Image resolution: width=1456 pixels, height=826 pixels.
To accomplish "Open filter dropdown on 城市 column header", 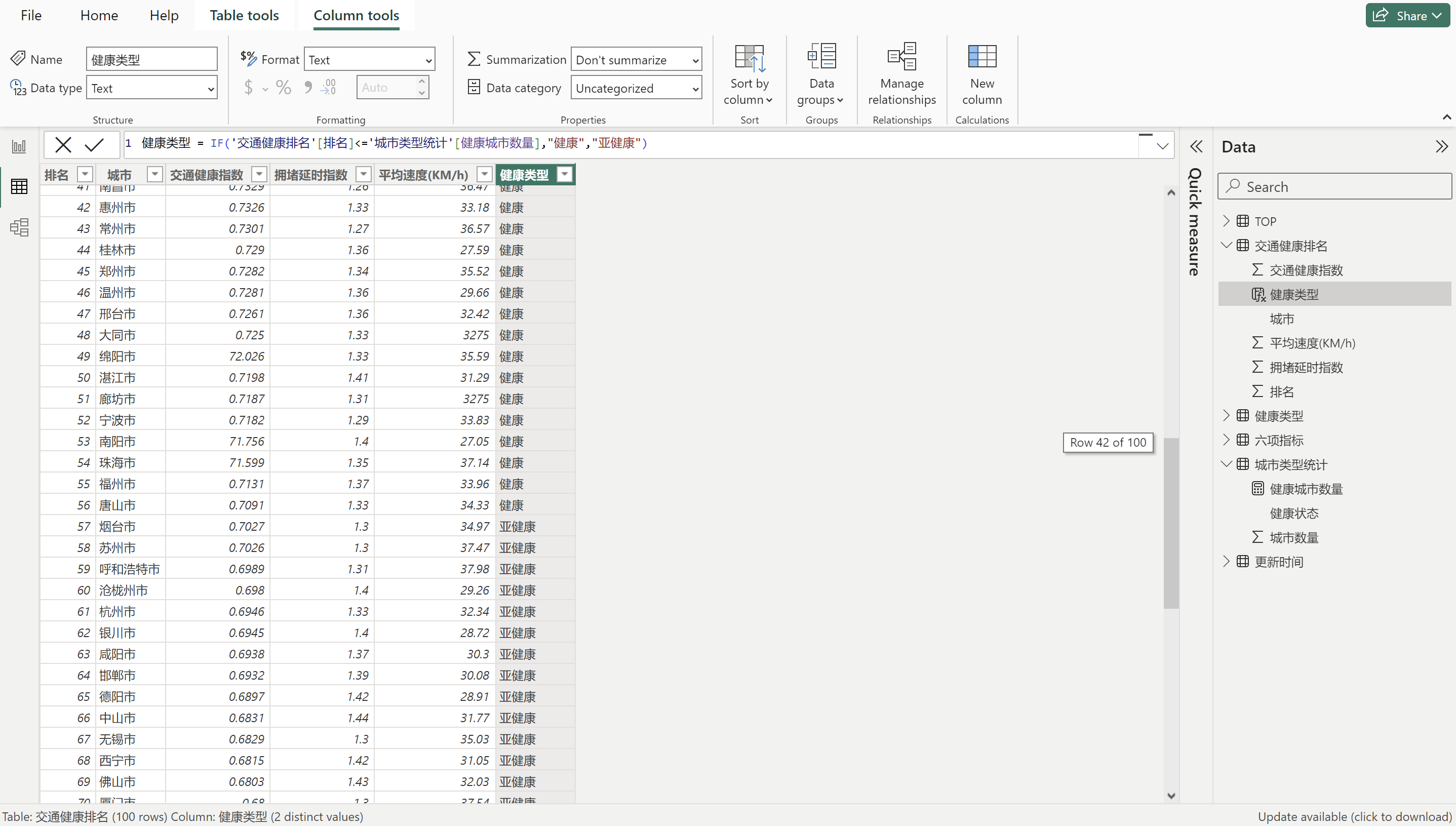I will coord(155,175).
